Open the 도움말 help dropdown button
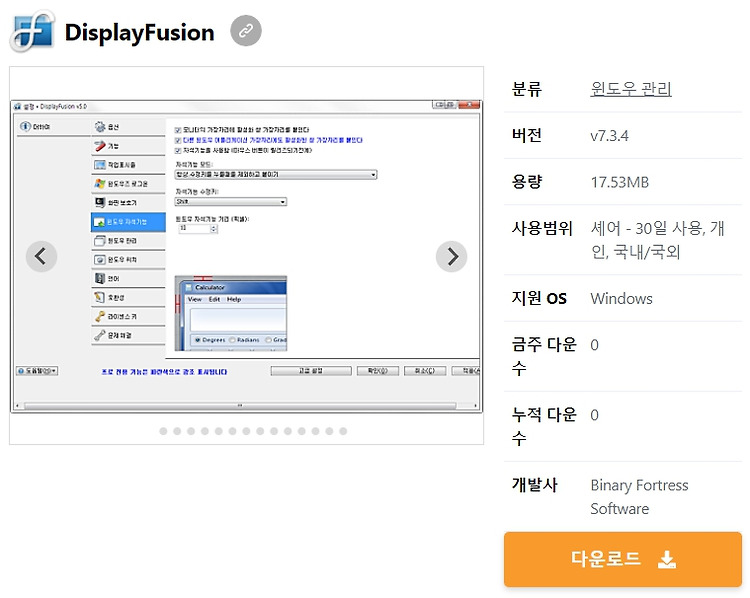 coord(37,371)
